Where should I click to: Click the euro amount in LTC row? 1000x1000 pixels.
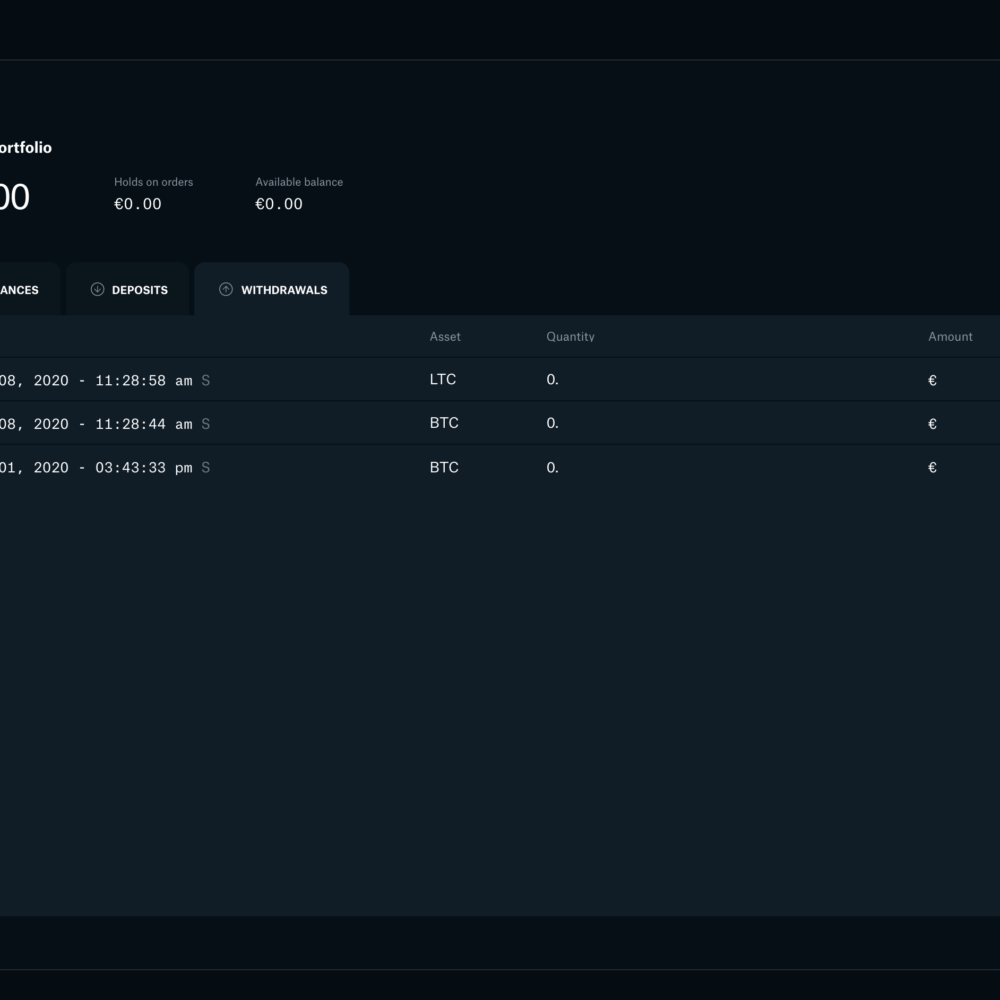[x=932, y=381]
